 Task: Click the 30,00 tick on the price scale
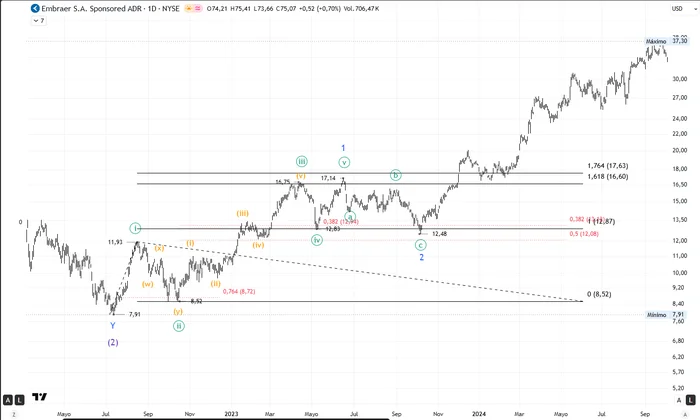click(x=679, y=79)
